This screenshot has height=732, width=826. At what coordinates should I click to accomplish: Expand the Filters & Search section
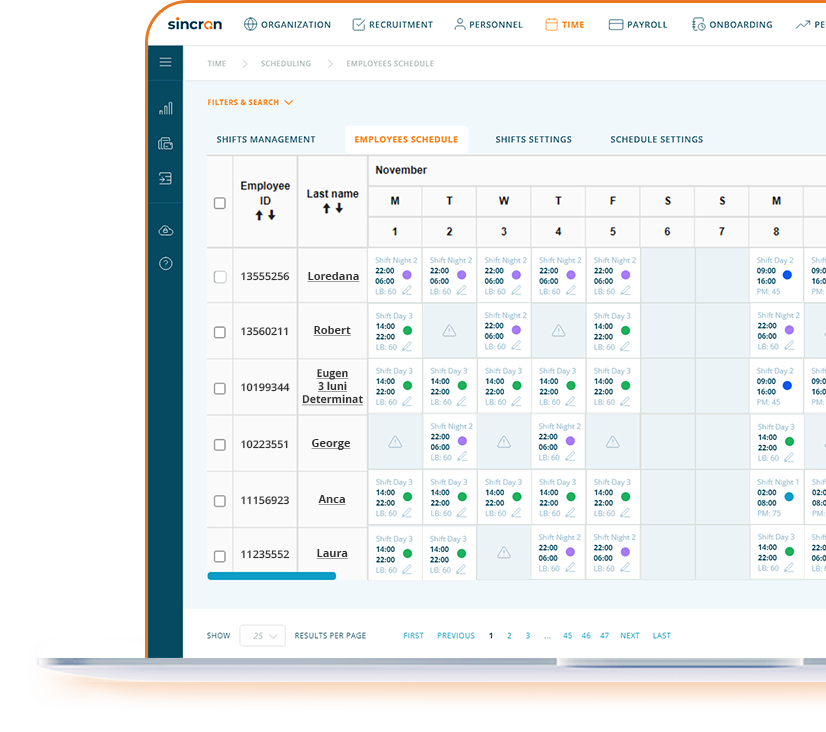[250, 102]
